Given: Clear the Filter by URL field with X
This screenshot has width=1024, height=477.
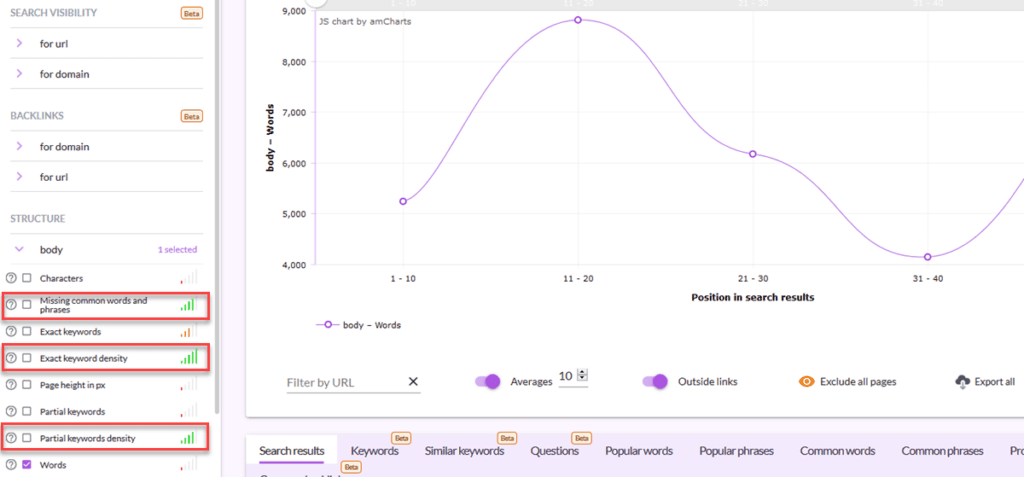Looking at the screenshot, I should click(413, 382).
